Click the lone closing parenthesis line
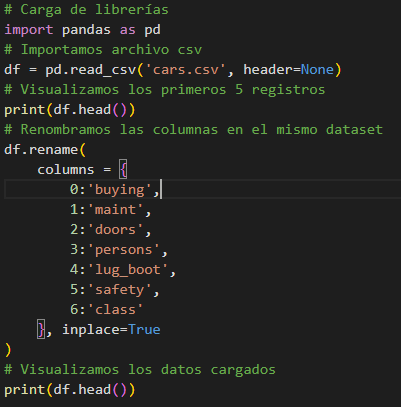Screen dimensions: 401x407 click(x=8, y=350)
